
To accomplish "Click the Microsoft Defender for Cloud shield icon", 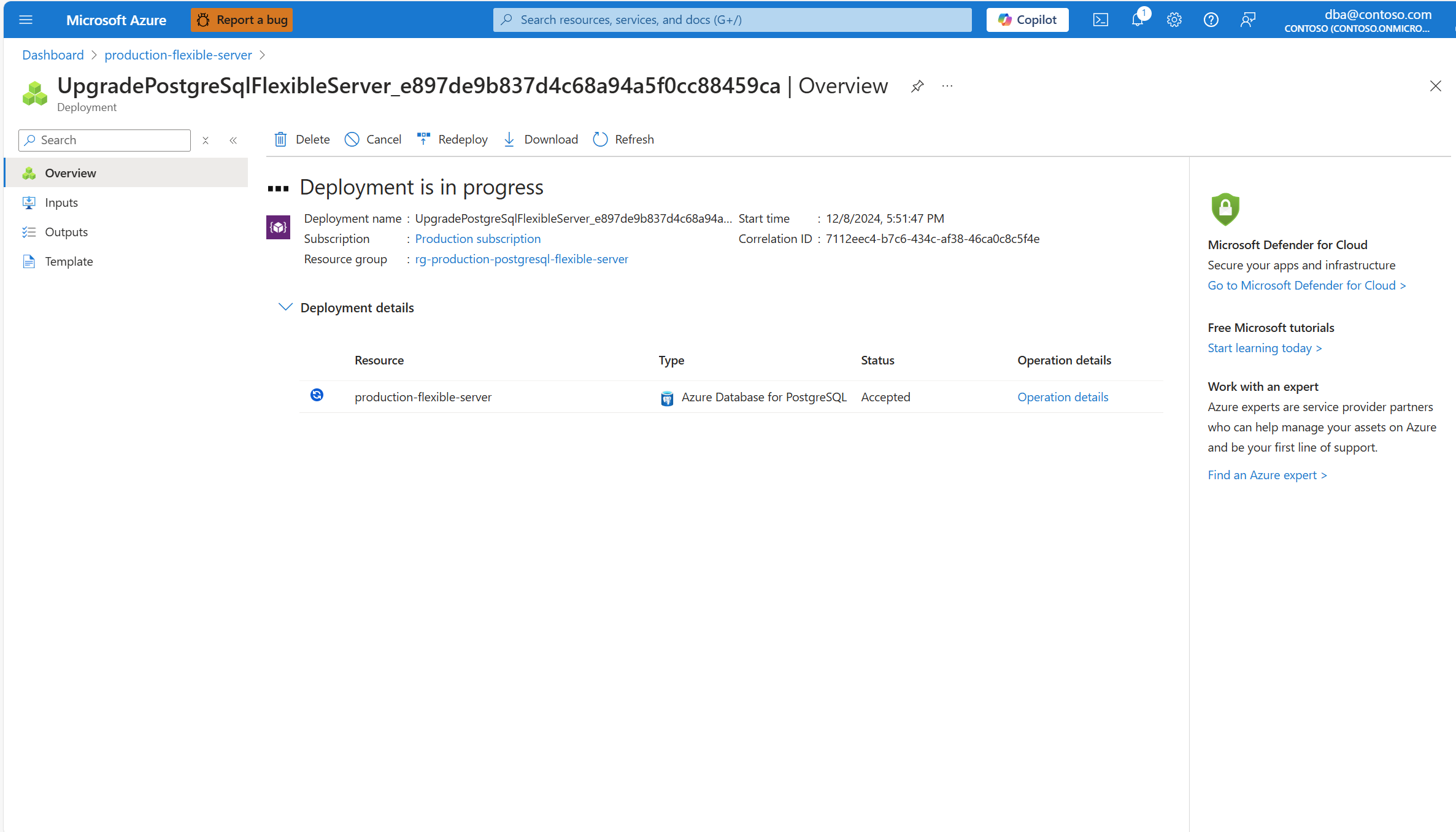I will [1225, 207].
